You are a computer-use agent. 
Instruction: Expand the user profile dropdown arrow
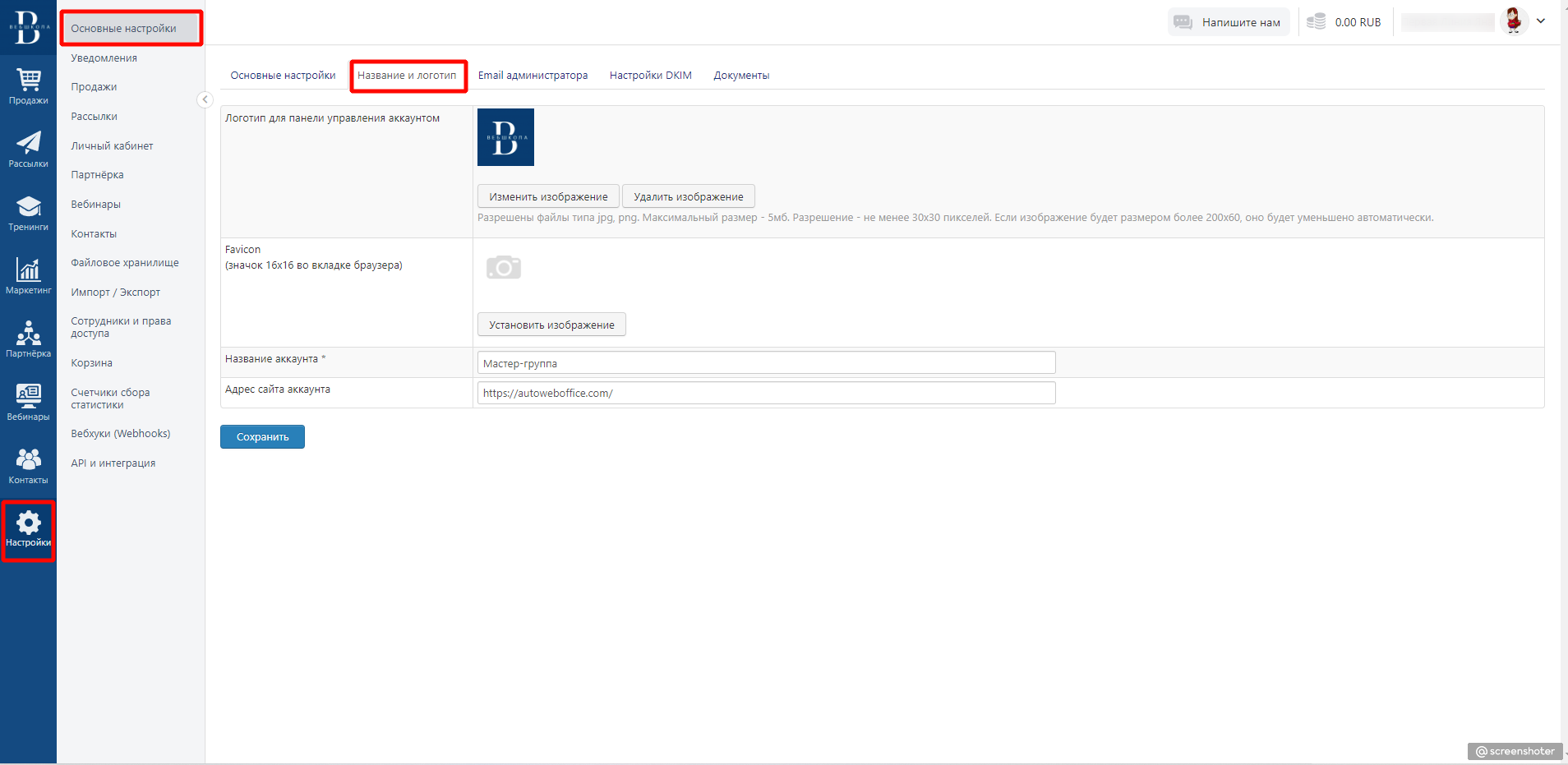[1541, 21]
